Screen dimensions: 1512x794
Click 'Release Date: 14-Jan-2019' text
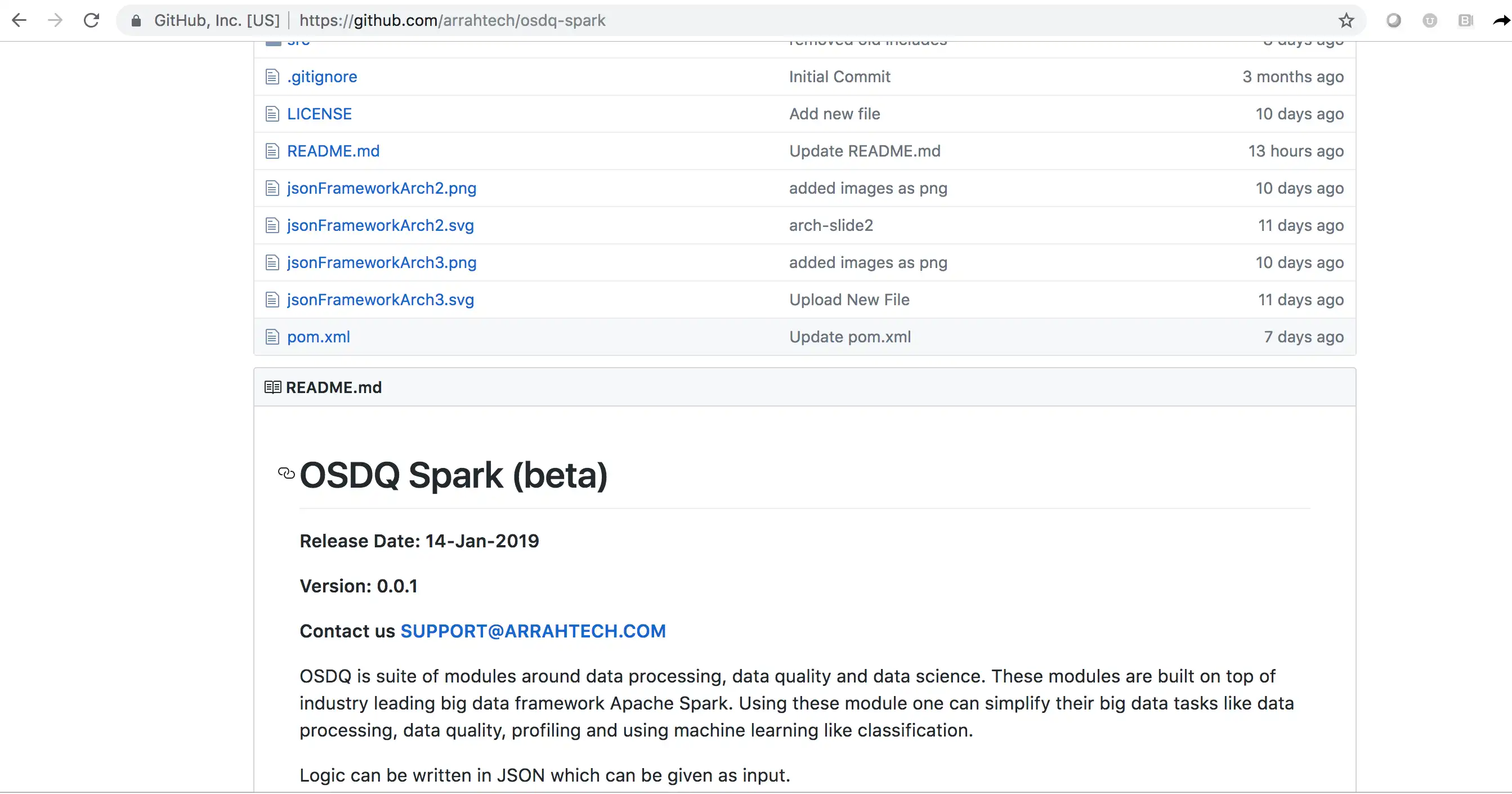pyautogui.click(x=419, y=541)
